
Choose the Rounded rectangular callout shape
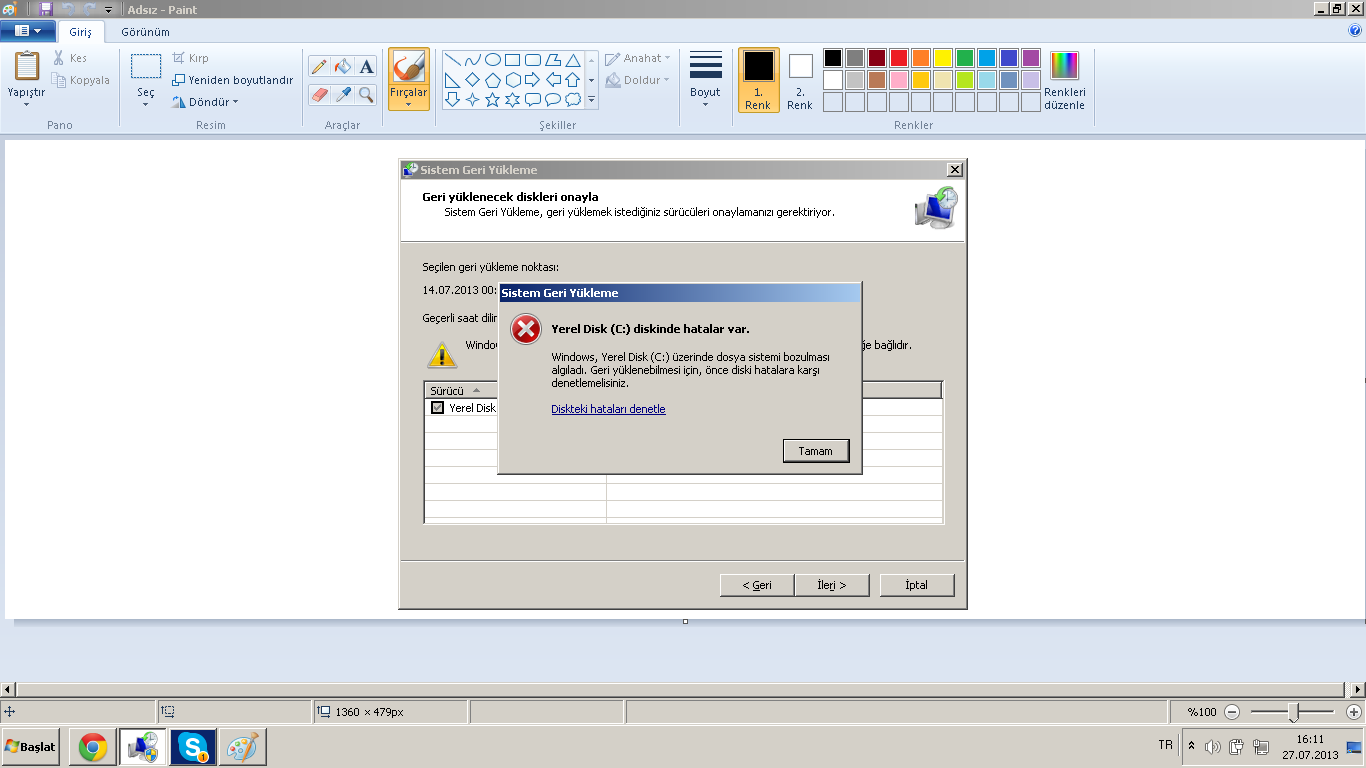[532, 99]
